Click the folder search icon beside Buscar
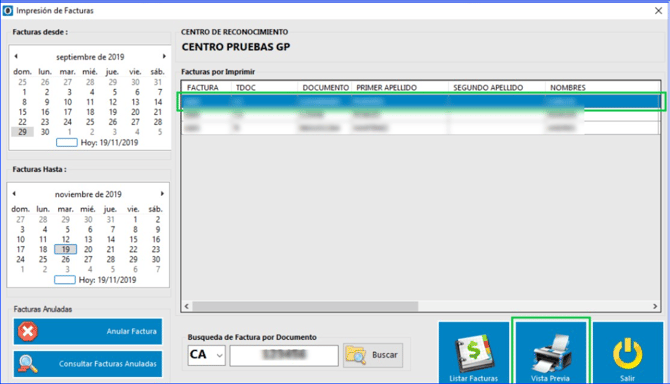The height and width of the screenshot is (384, 670). (356, 355)
